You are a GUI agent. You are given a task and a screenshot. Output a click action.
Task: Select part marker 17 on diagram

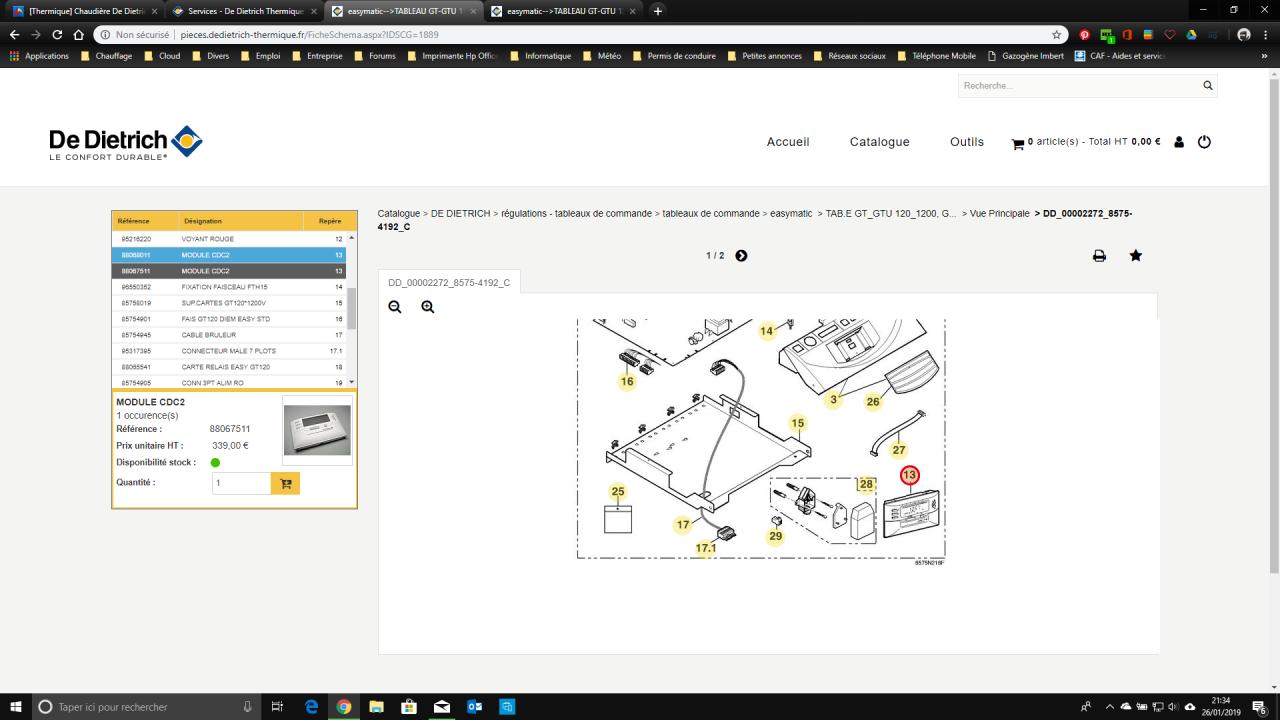point(683,524)
